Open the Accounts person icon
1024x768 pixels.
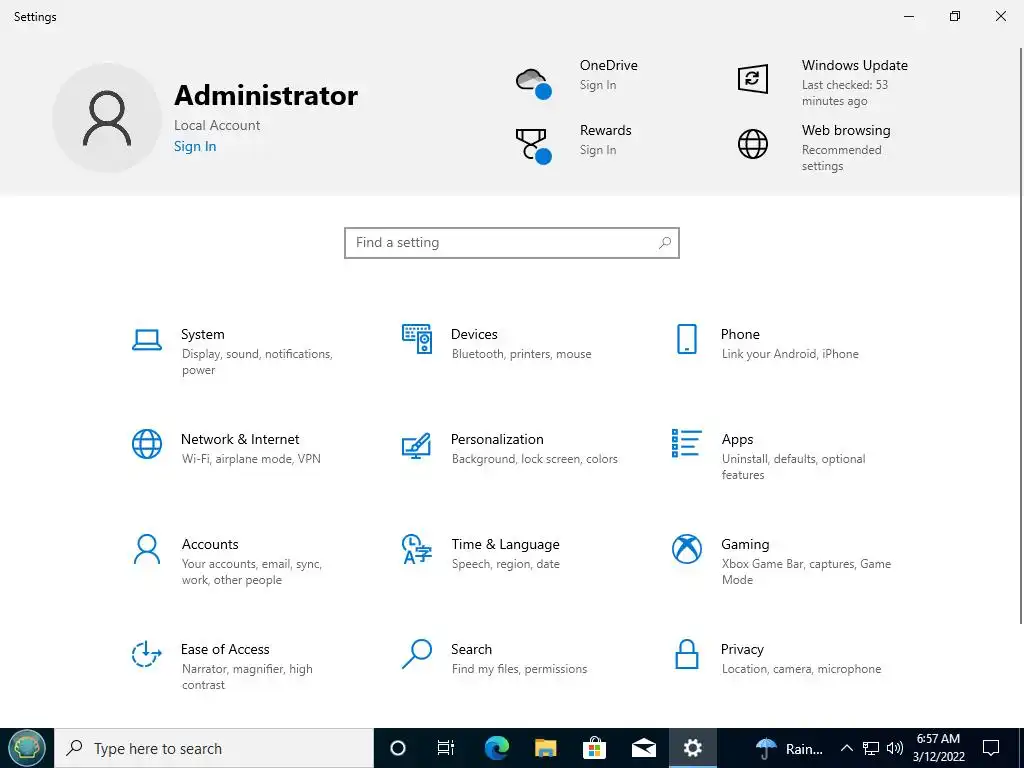[x=147, y=549]
